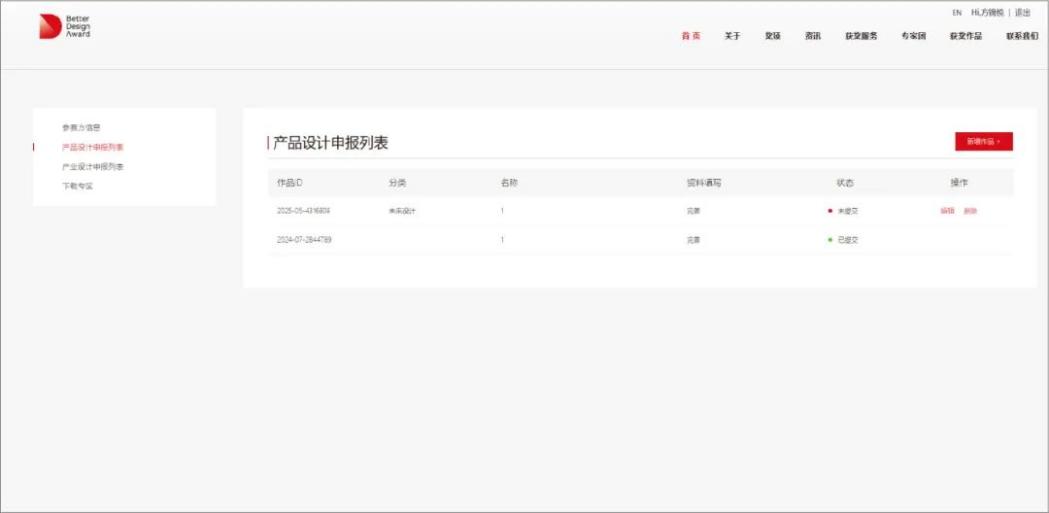The image size is (1049, 513).
Task: Click the 未提交 status in the first row
Action: (x=843, y=211)
